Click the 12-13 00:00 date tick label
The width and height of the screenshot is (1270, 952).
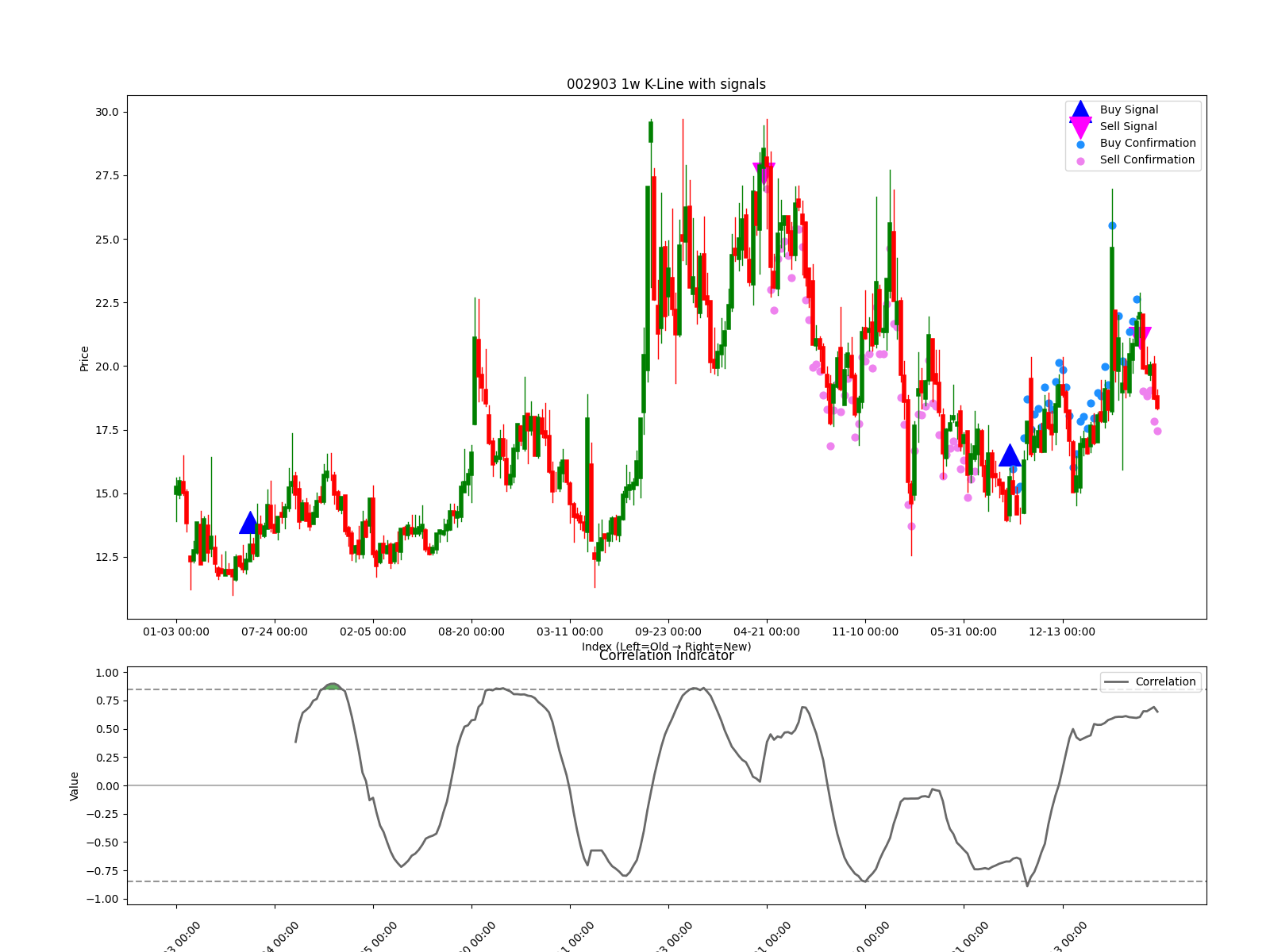click(x=1062, y=631)
